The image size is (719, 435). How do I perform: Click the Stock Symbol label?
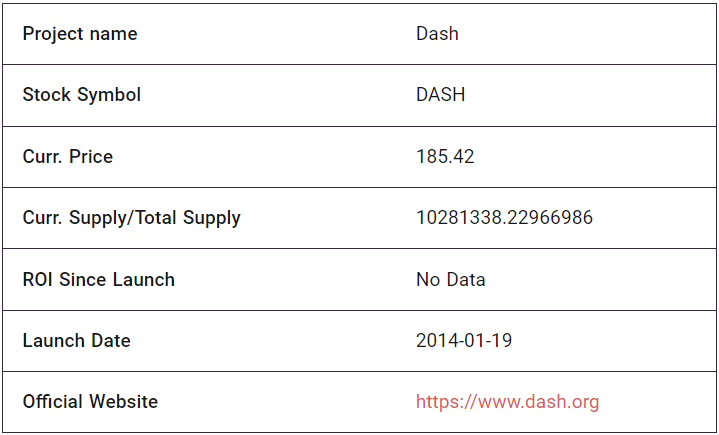tap(82, 95)
